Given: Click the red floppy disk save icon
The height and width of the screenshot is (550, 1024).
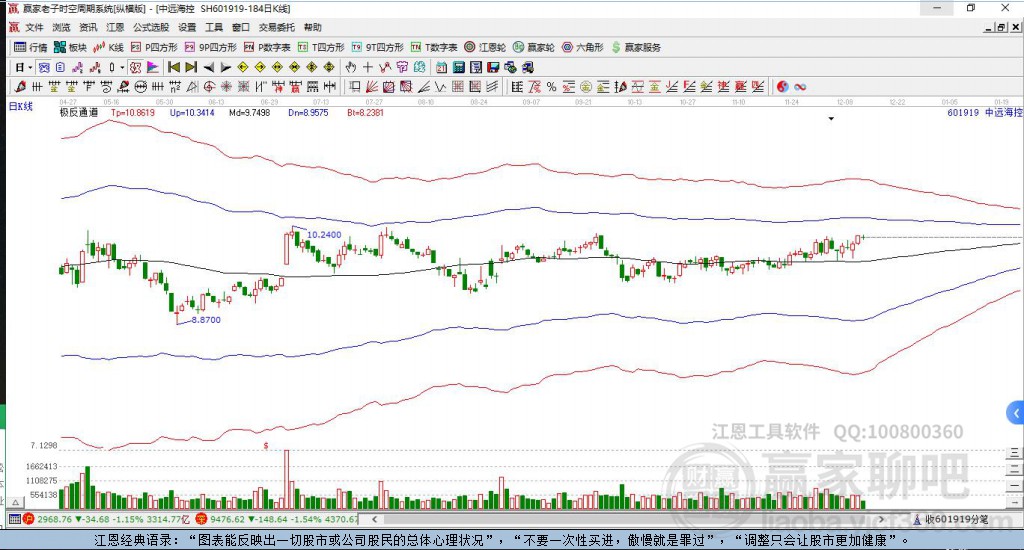Looking at the screenshot, I should click(493, 67).
